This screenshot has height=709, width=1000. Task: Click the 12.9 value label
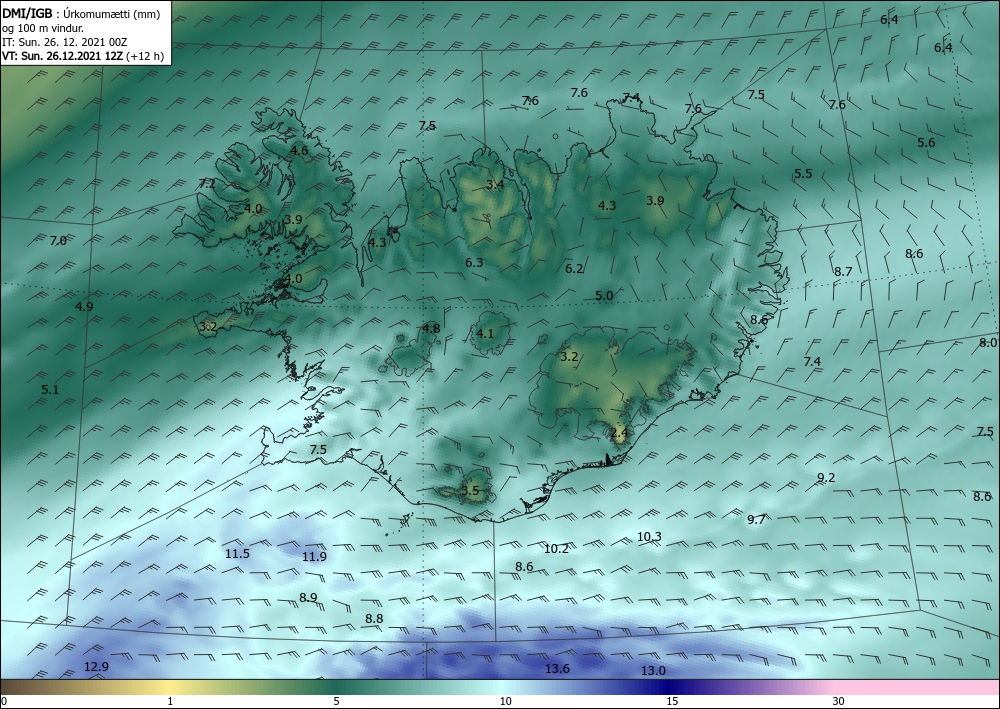(96, 666)
